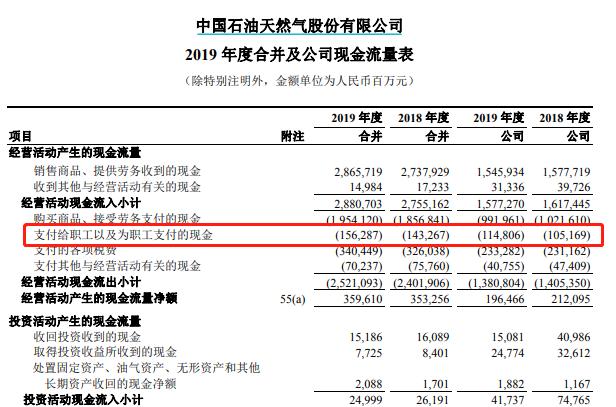Click the unit note 金额单位为人民币百万元
Image resolution: width=616 pixels, height=407 pixels.
point(341,81)
